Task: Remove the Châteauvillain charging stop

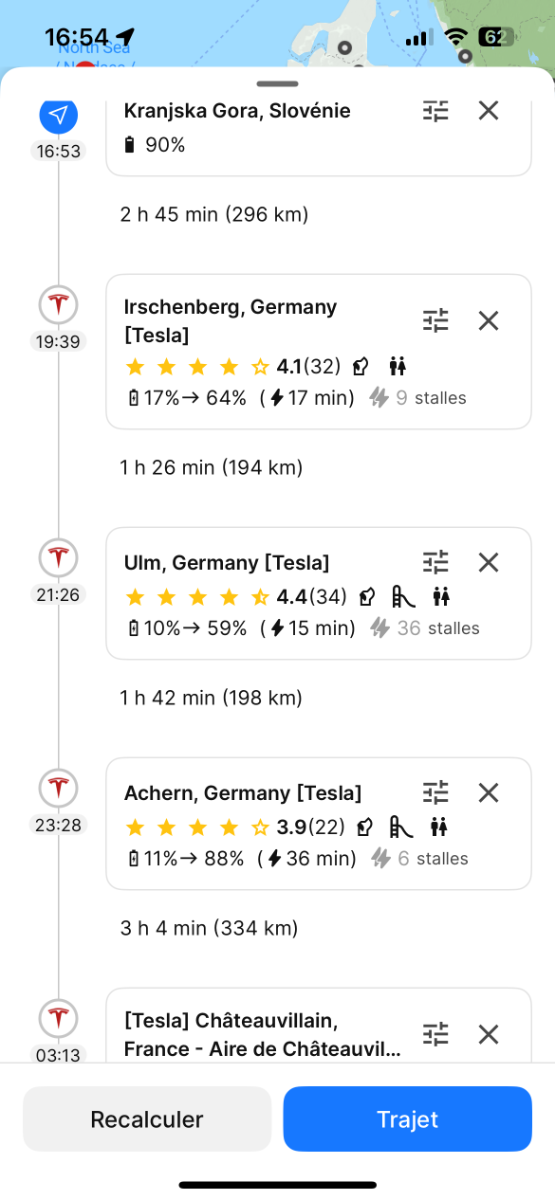Action: (x=488, y=1034)
